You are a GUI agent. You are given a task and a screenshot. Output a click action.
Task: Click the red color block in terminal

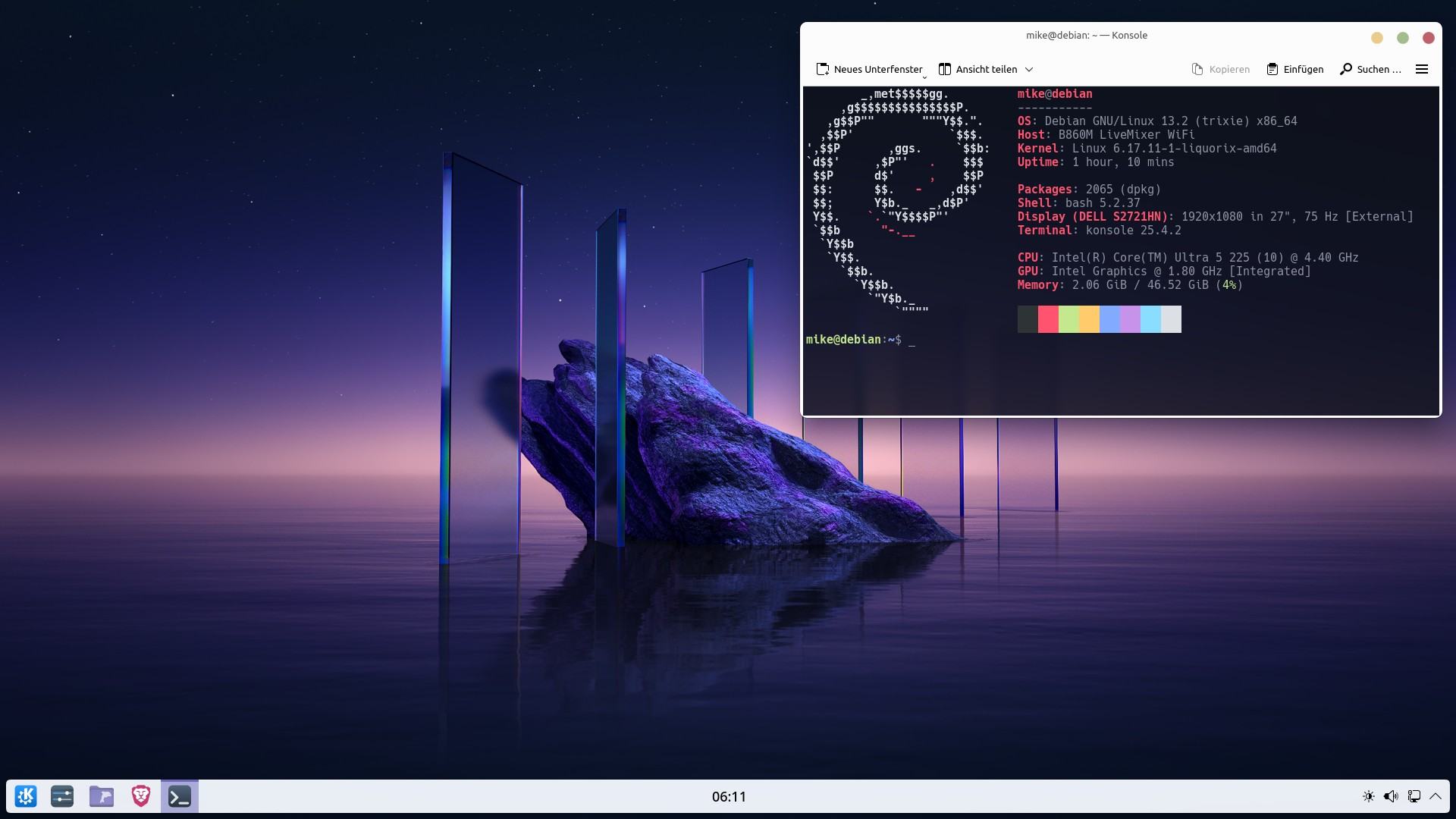[1048, 319]
